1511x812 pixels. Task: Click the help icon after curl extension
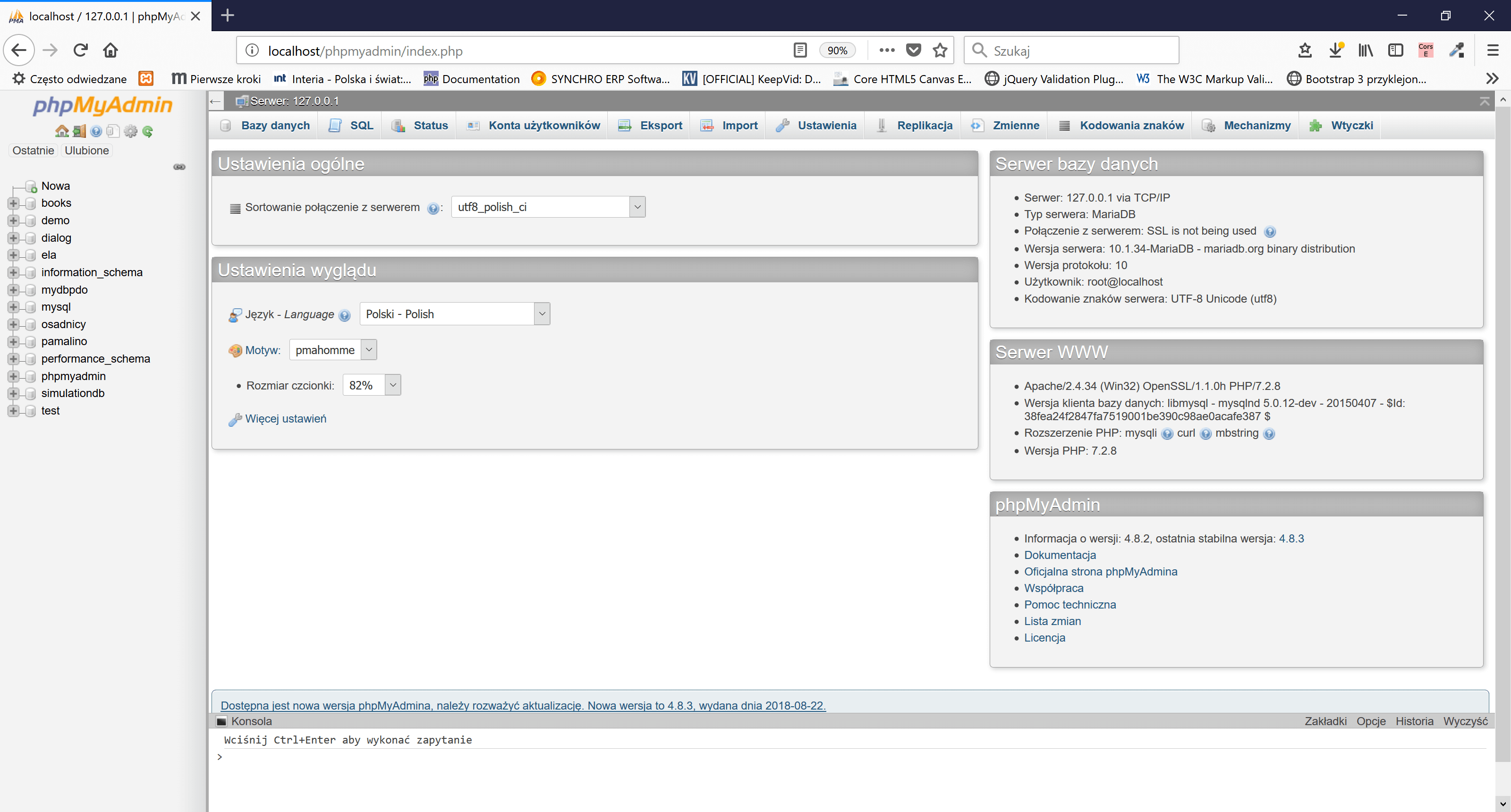[1205, 434]
